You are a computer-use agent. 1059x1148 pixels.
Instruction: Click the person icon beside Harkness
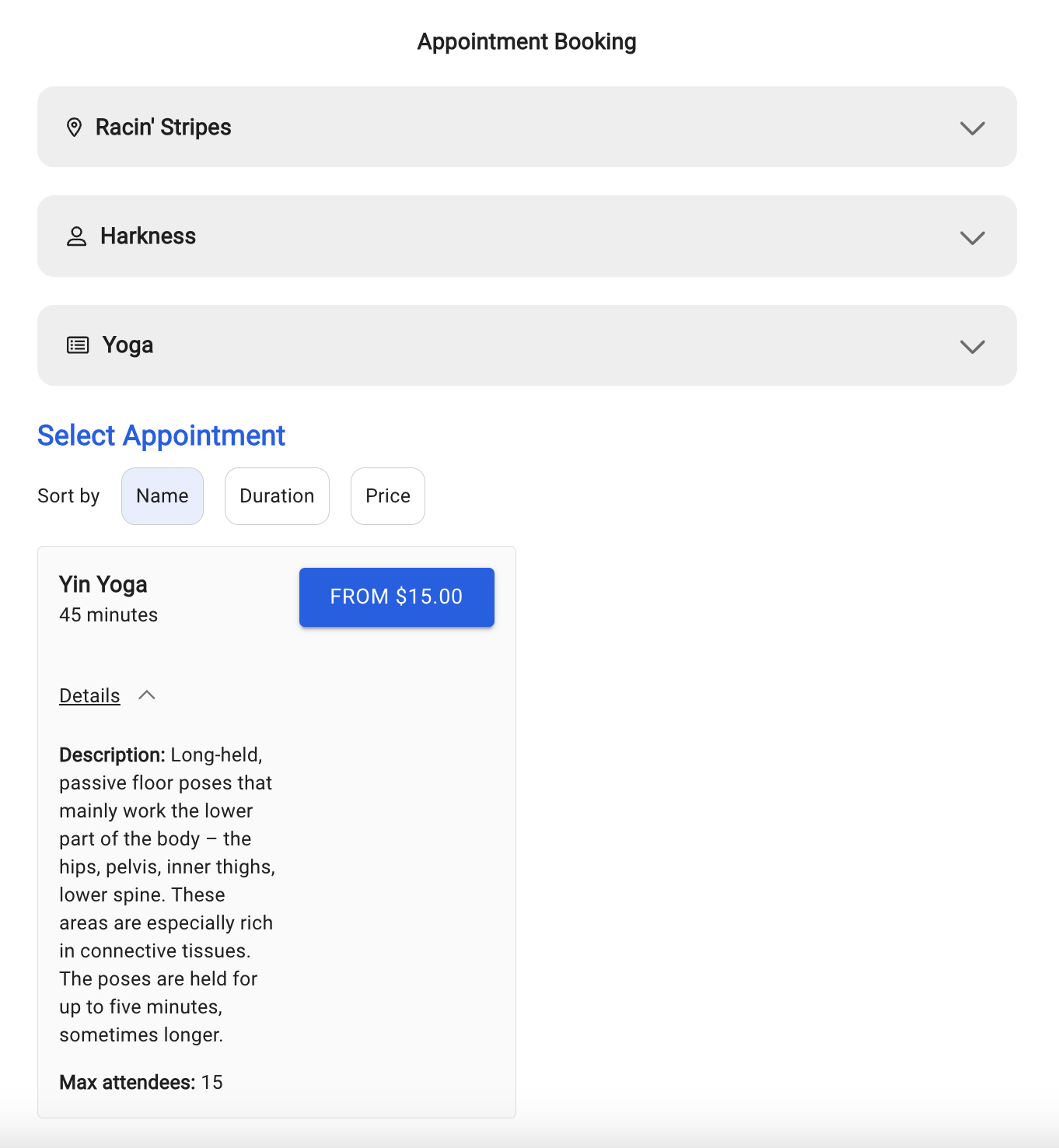pyautogui.click(x=76, y=236)
